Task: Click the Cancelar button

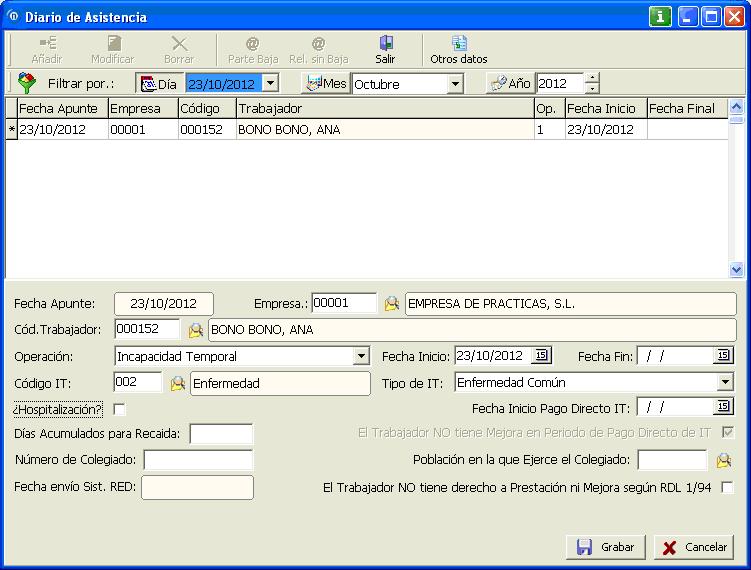Action: pyautogui.click(x=694, y=547)
